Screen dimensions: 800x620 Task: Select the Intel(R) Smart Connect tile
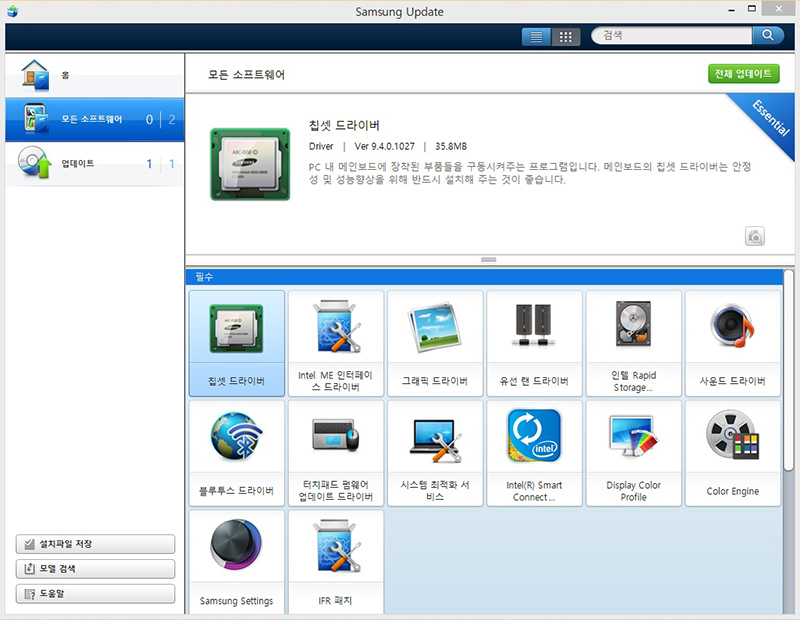pos(534,453)
